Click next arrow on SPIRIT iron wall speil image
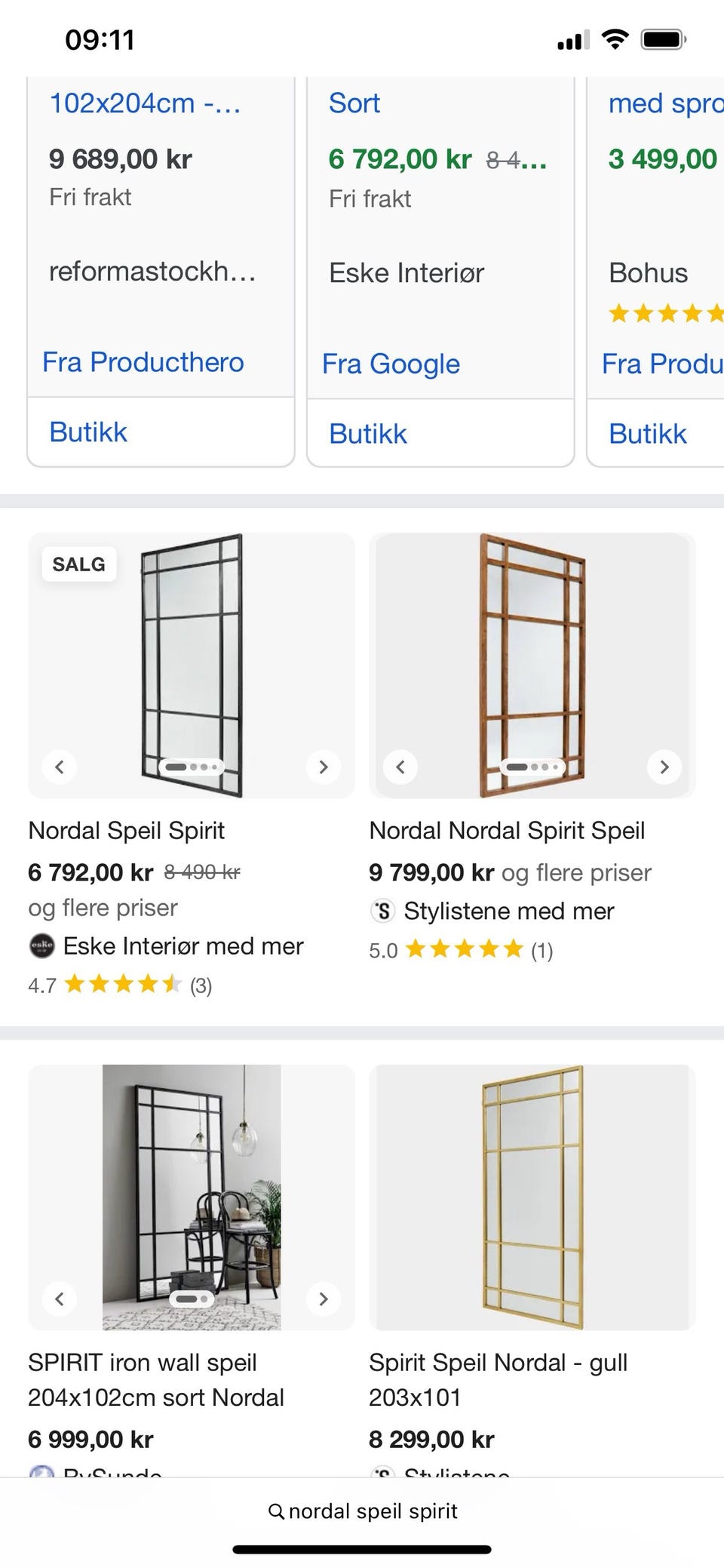This screenshot has height=1568, width=724. 324,1299
